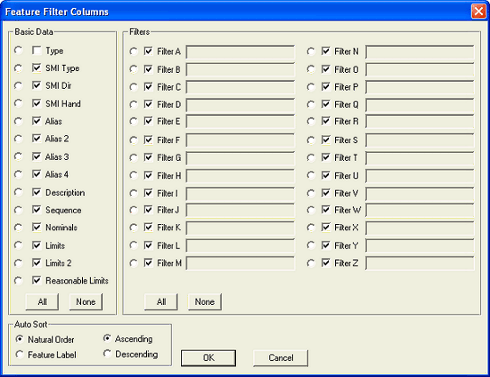Toggle the Filter K checkbox
Screen dimensions: 490x377
pos(148,227)
